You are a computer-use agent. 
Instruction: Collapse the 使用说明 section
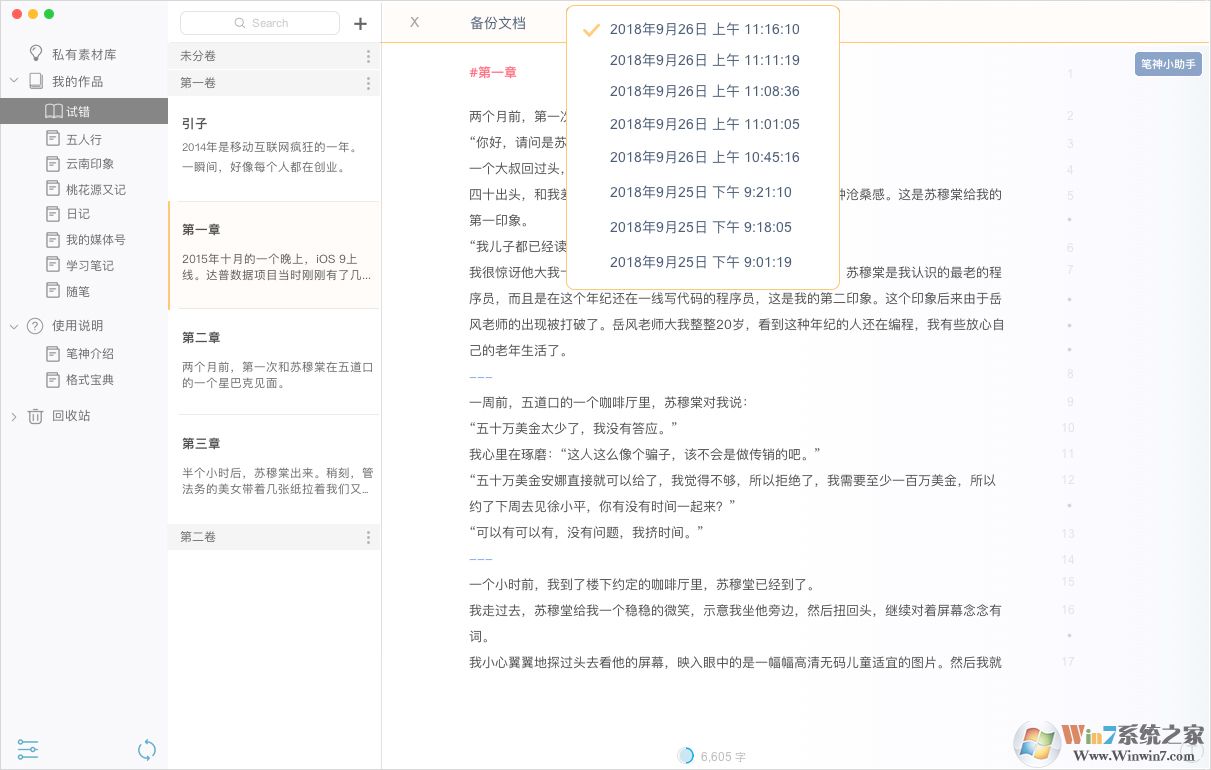(14, 326)
